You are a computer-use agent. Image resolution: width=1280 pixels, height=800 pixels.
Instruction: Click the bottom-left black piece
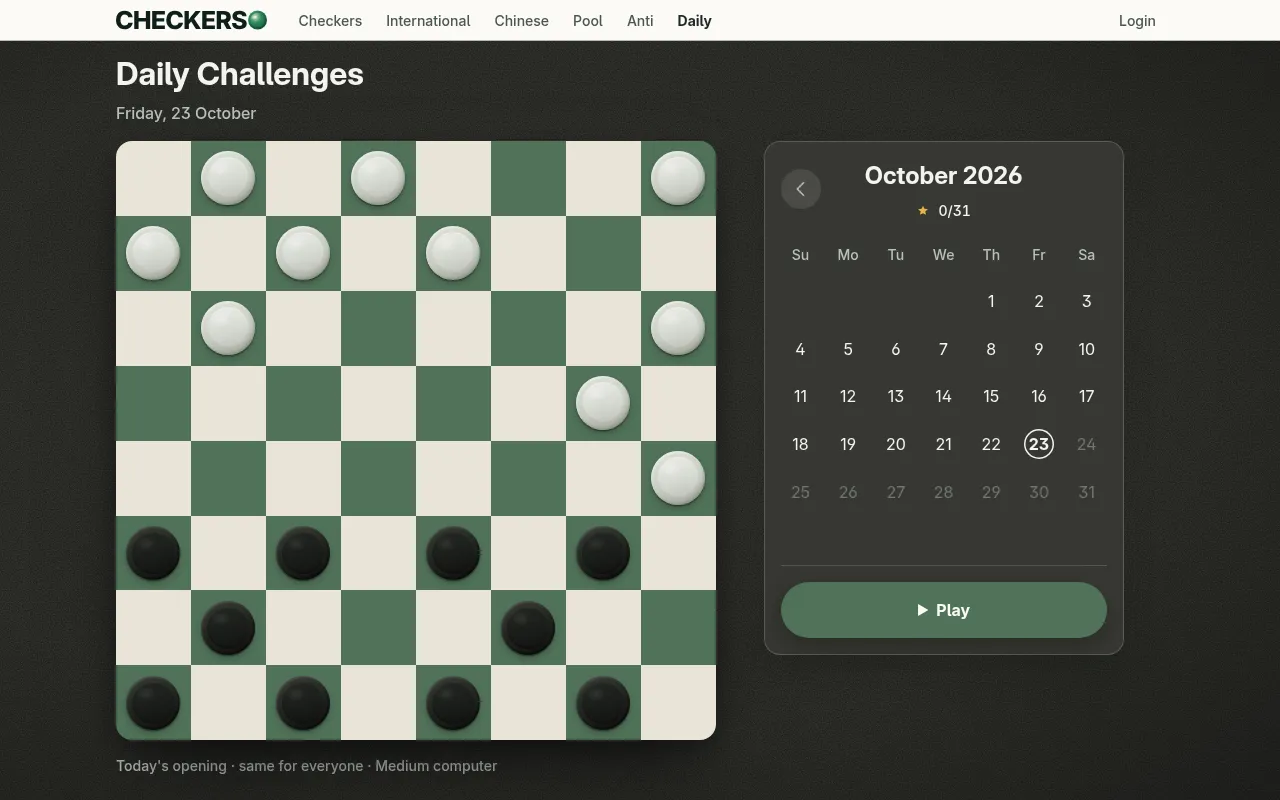click(x=153, y=703)
